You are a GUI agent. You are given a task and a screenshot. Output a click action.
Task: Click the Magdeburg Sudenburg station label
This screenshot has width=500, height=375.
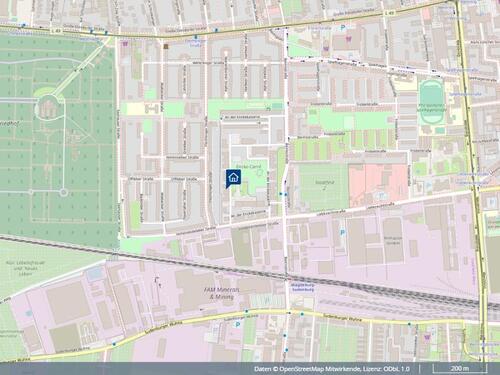[x=302, y=287]
